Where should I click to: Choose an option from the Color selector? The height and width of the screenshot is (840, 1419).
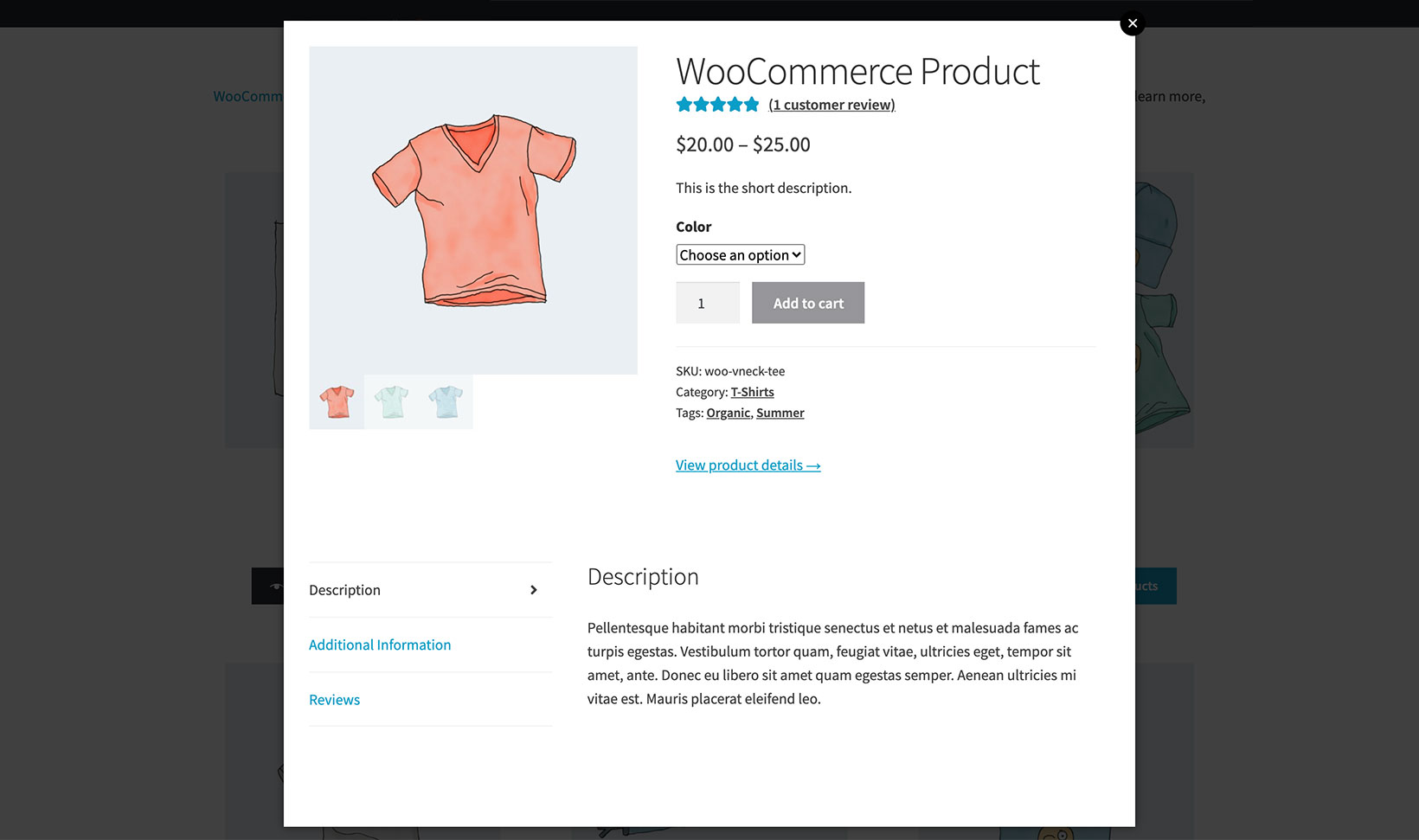[740, 254]
